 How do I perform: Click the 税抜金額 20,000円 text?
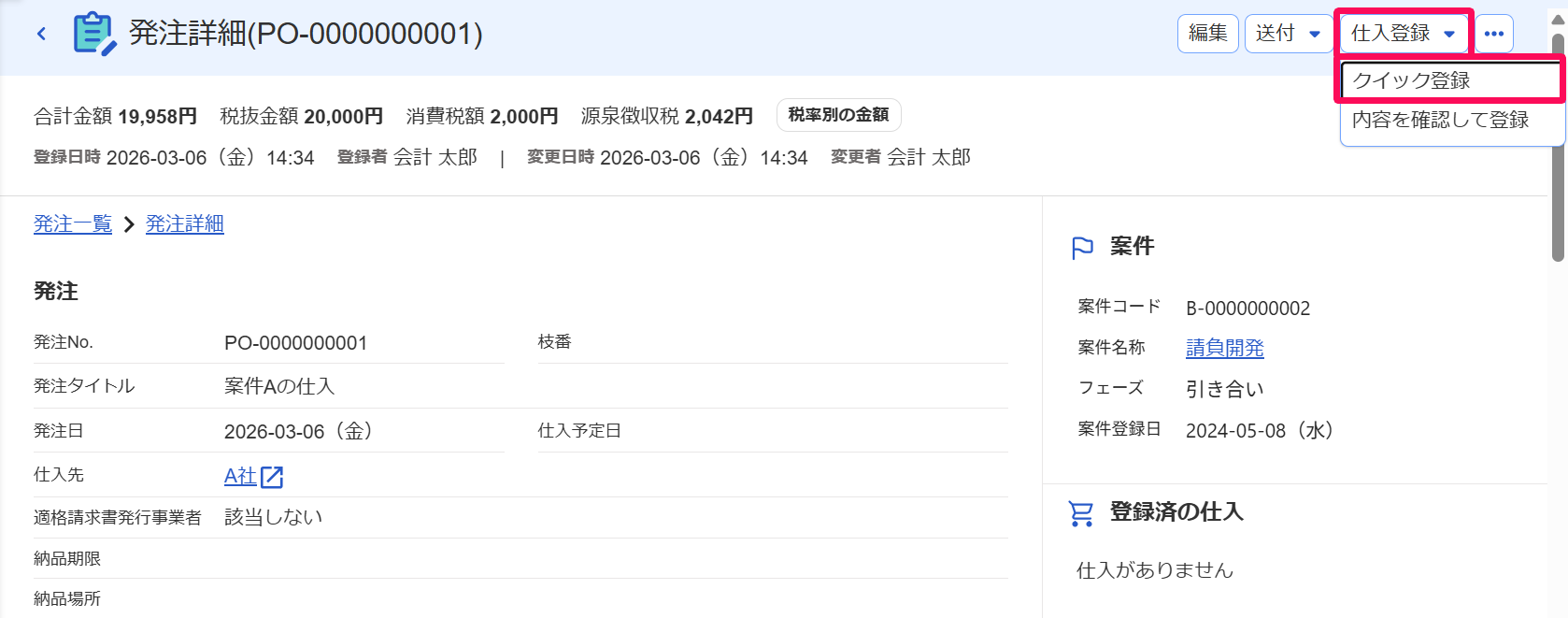(301, 116)
